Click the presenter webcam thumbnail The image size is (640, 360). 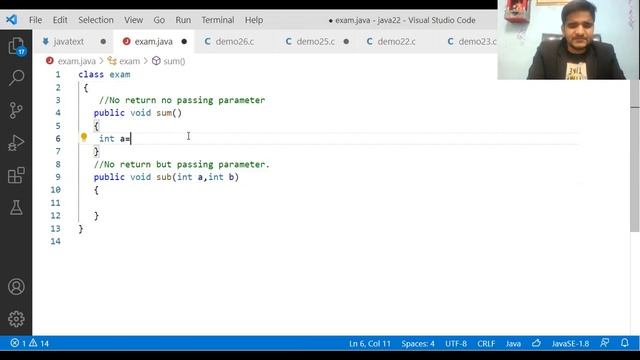coord(568,40)
